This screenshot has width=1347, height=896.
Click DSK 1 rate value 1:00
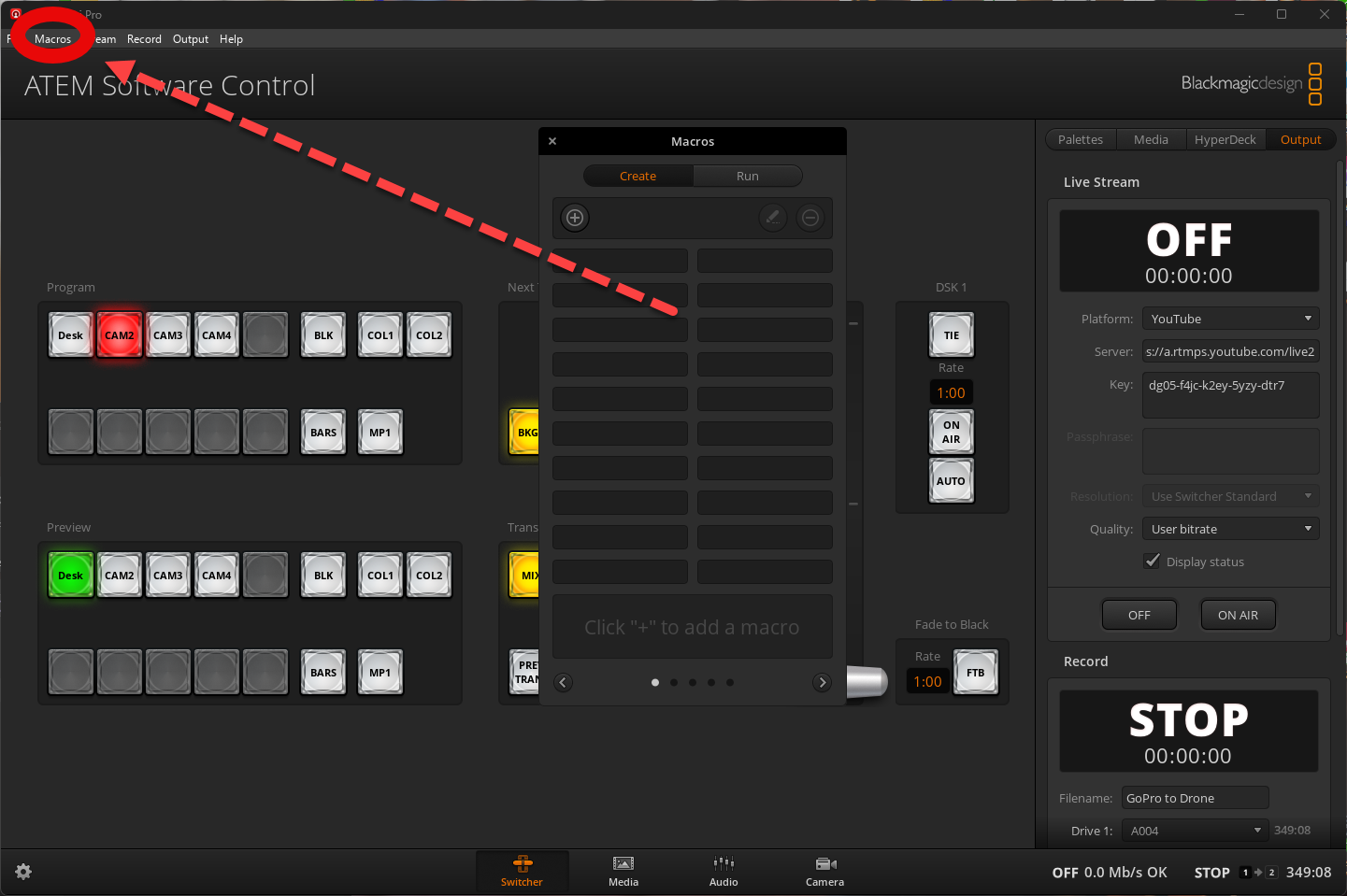tap(952, 393)
